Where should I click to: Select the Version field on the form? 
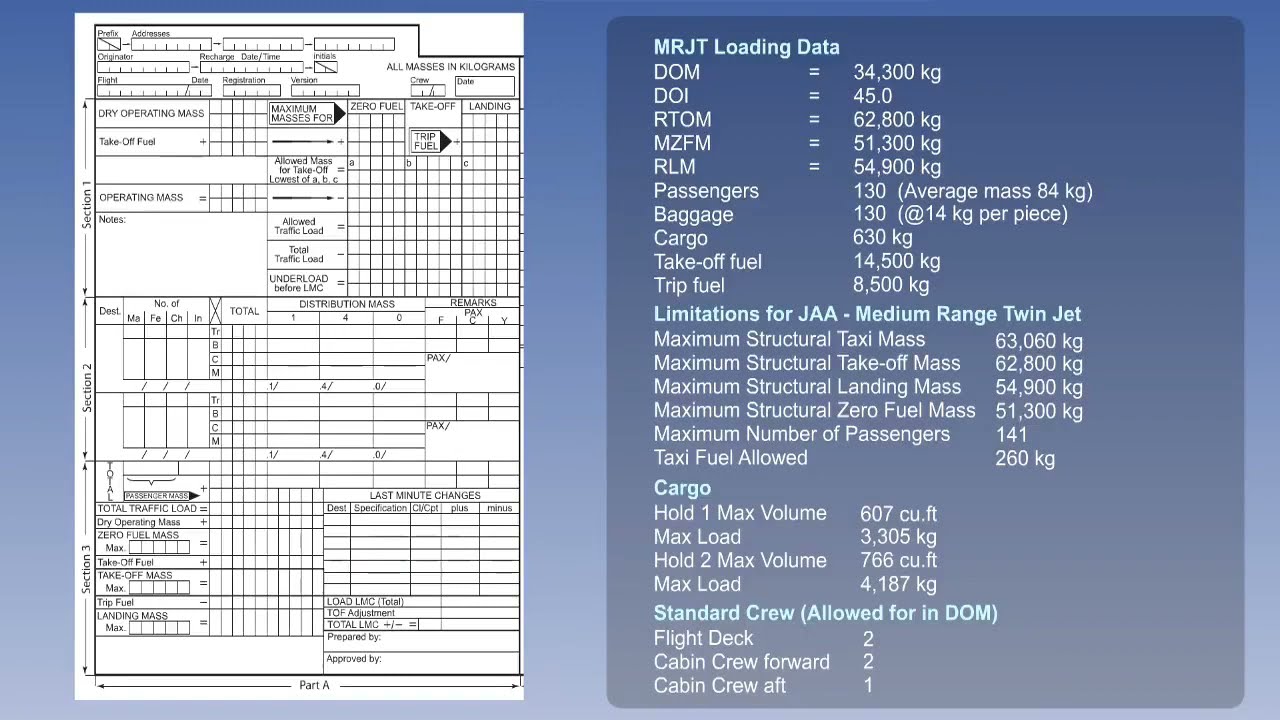coord(325,91)
